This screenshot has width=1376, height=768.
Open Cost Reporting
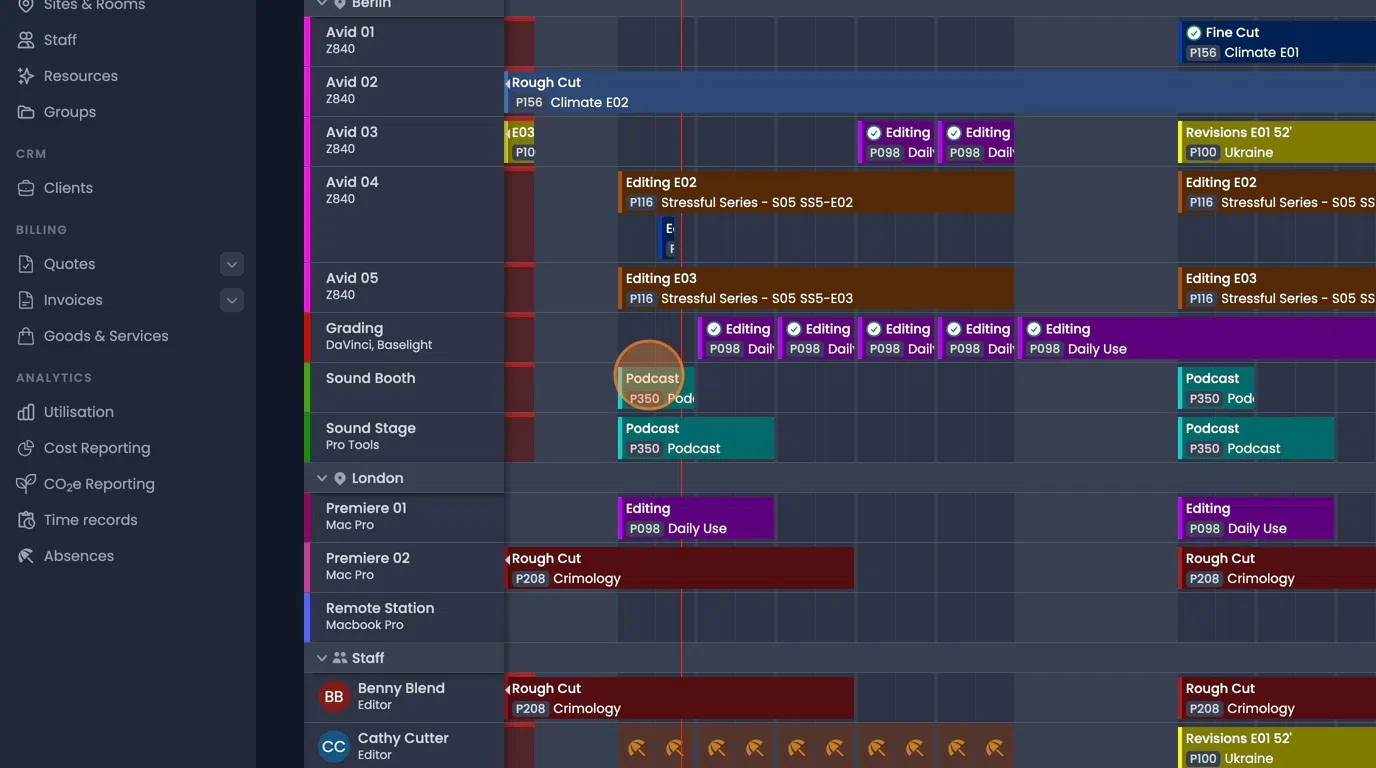(x=28, y=448)
